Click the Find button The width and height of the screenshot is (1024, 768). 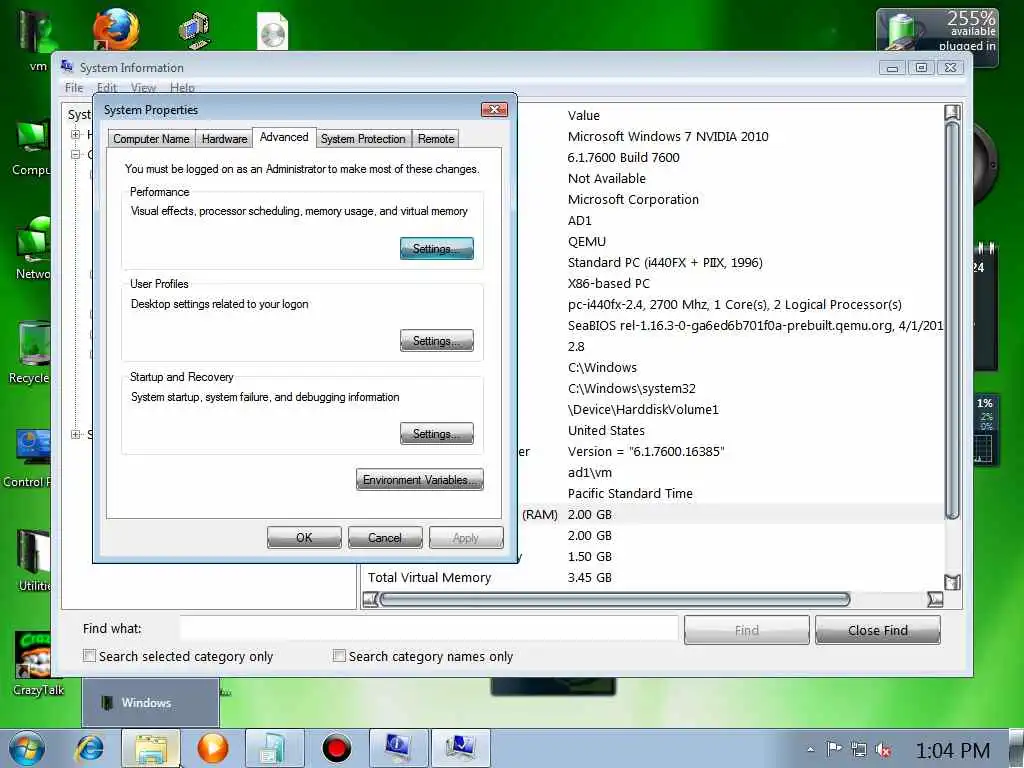pos(746,630)
